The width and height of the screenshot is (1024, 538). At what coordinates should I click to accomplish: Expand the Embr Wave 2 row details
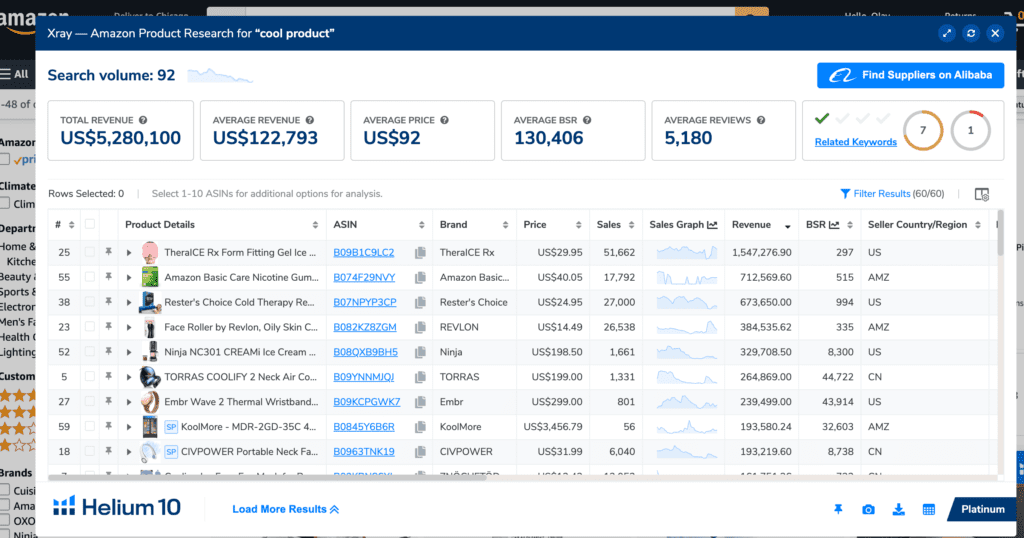tap(129, 402)
